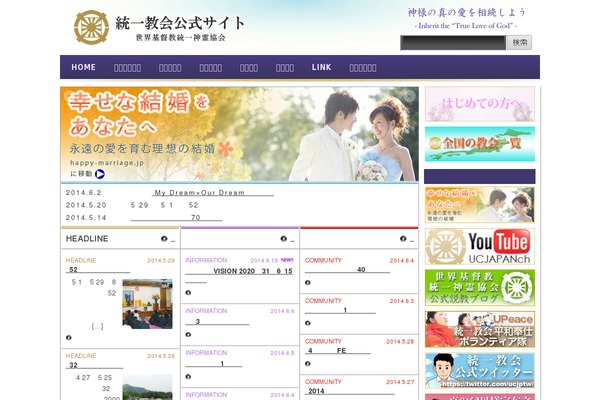Open the COMMUNITY 2014.6.3 article link

click(x=340, y=310)
